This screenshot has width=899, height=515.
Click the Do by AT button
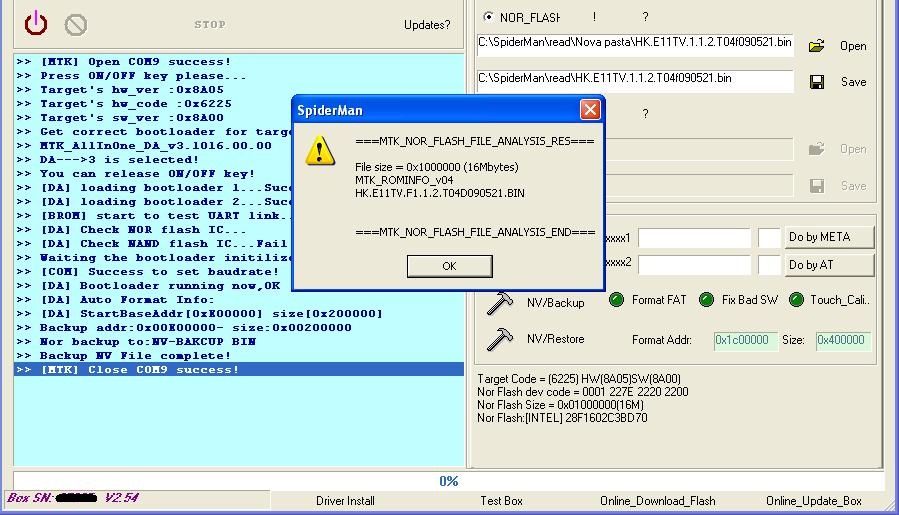click(x=829, y=265)
